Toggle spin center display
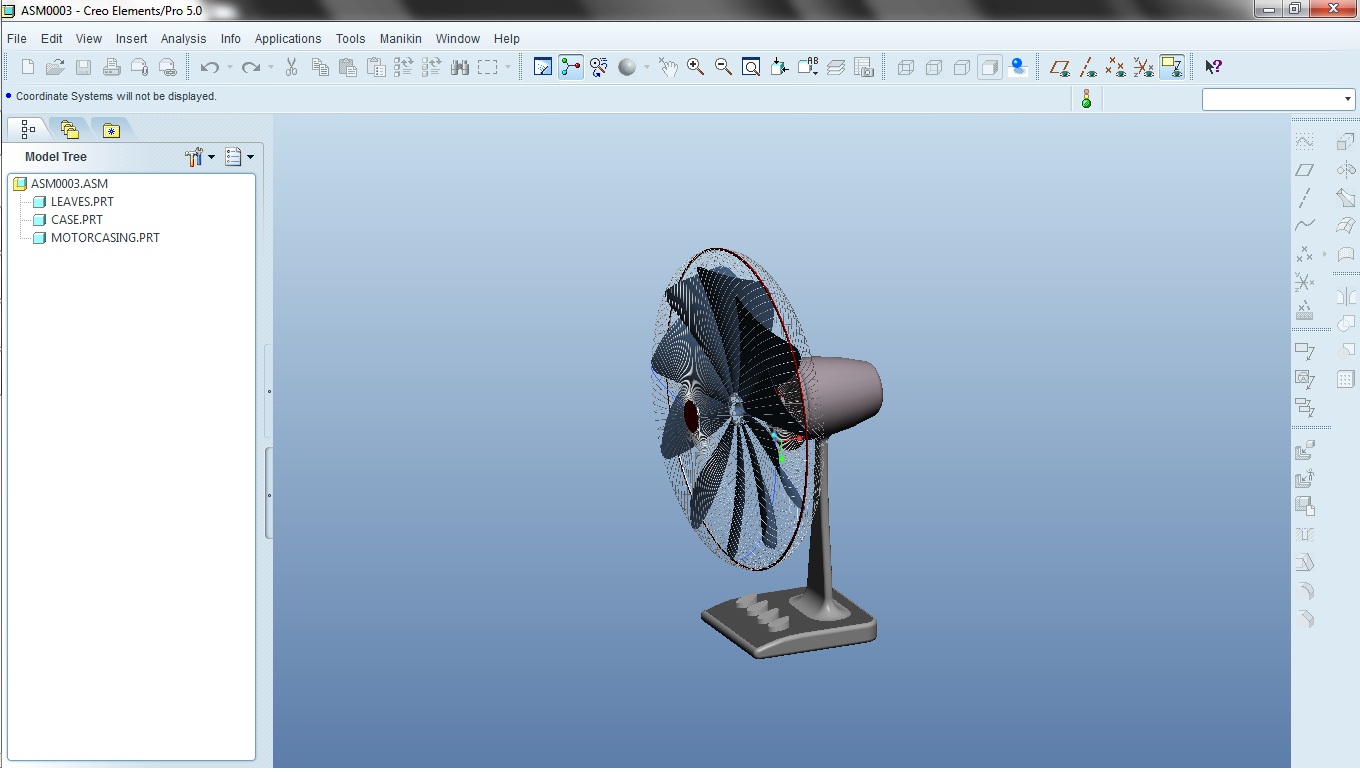The image size is (1360, 772). point(571,67)
